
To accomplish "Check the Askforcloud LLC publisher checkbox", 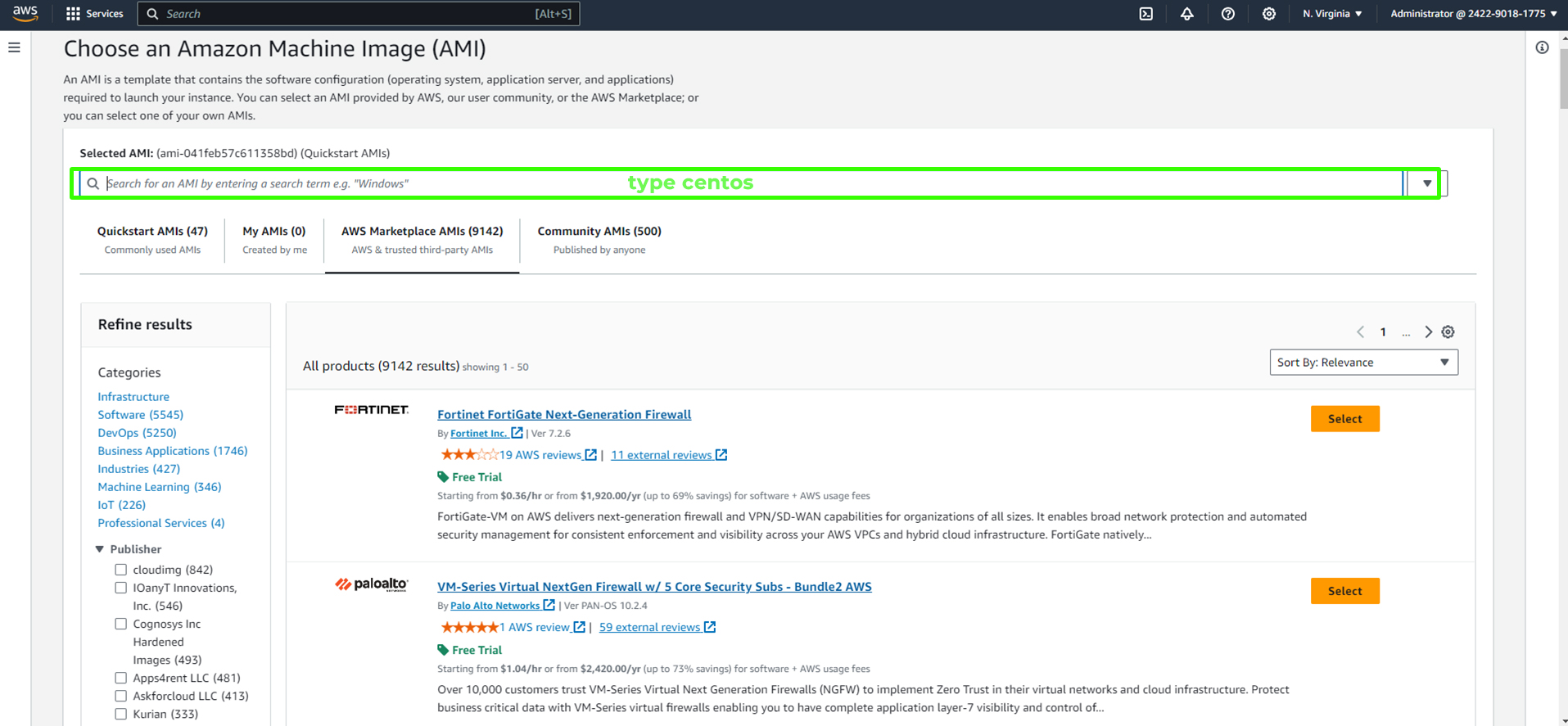I will [120, 696].
